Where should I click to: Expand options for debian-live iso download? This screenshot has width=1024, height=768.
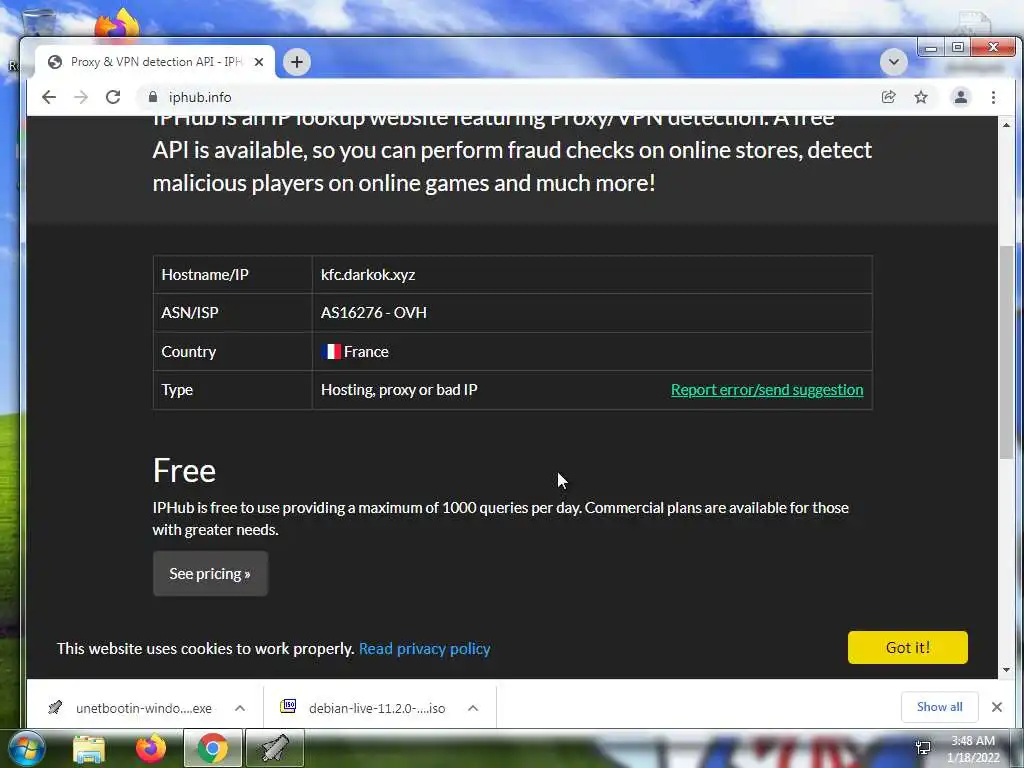tap(473, 708)
